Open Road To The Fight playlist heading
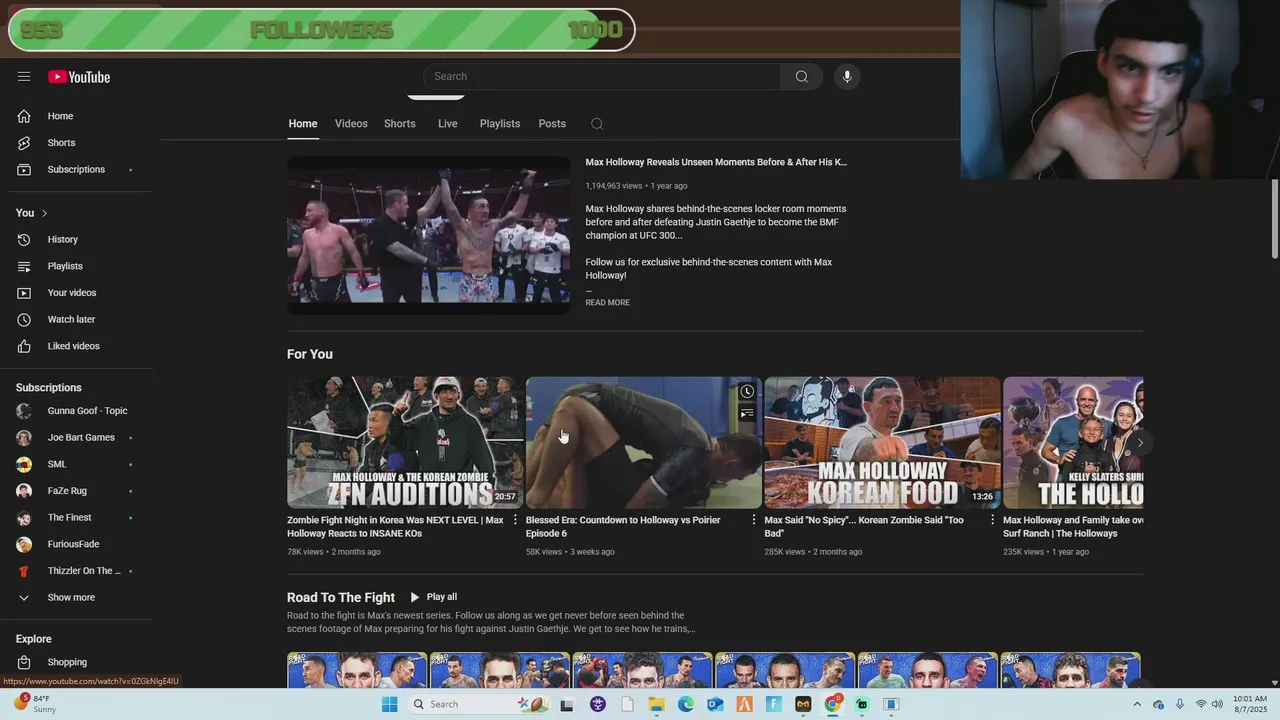Image resolution: width=1280 pixels, height=720 pixels. click(341, 597)
